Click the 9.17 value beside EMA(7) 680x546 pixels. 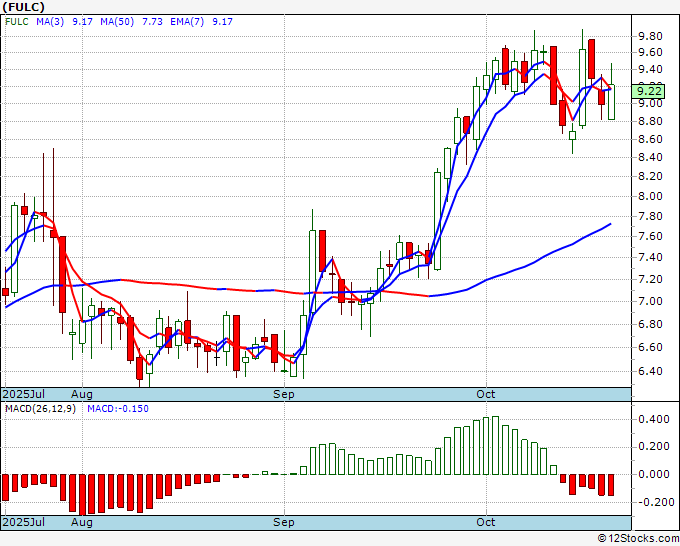coord(222,21)
